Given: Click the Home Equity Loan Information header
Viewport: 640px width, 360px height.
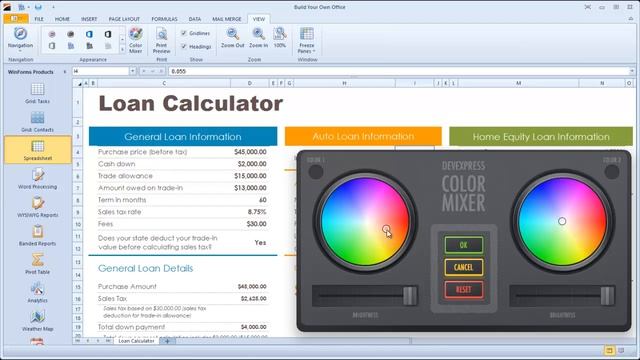Looking at the screenshot, I should click(x=541, y=136).
